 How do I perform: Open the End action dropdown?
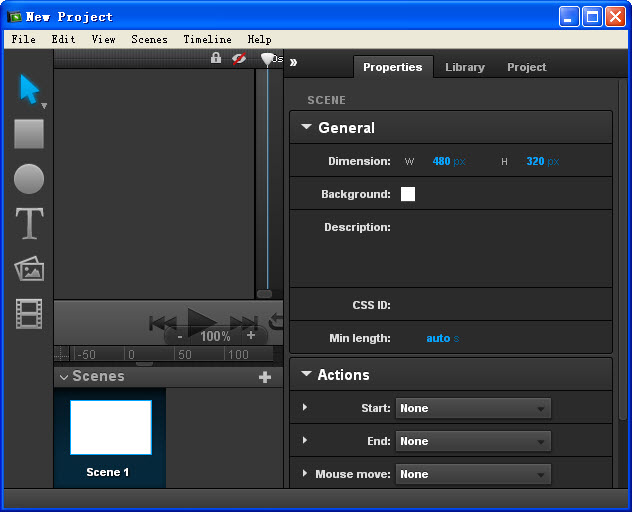coord(473,441)
